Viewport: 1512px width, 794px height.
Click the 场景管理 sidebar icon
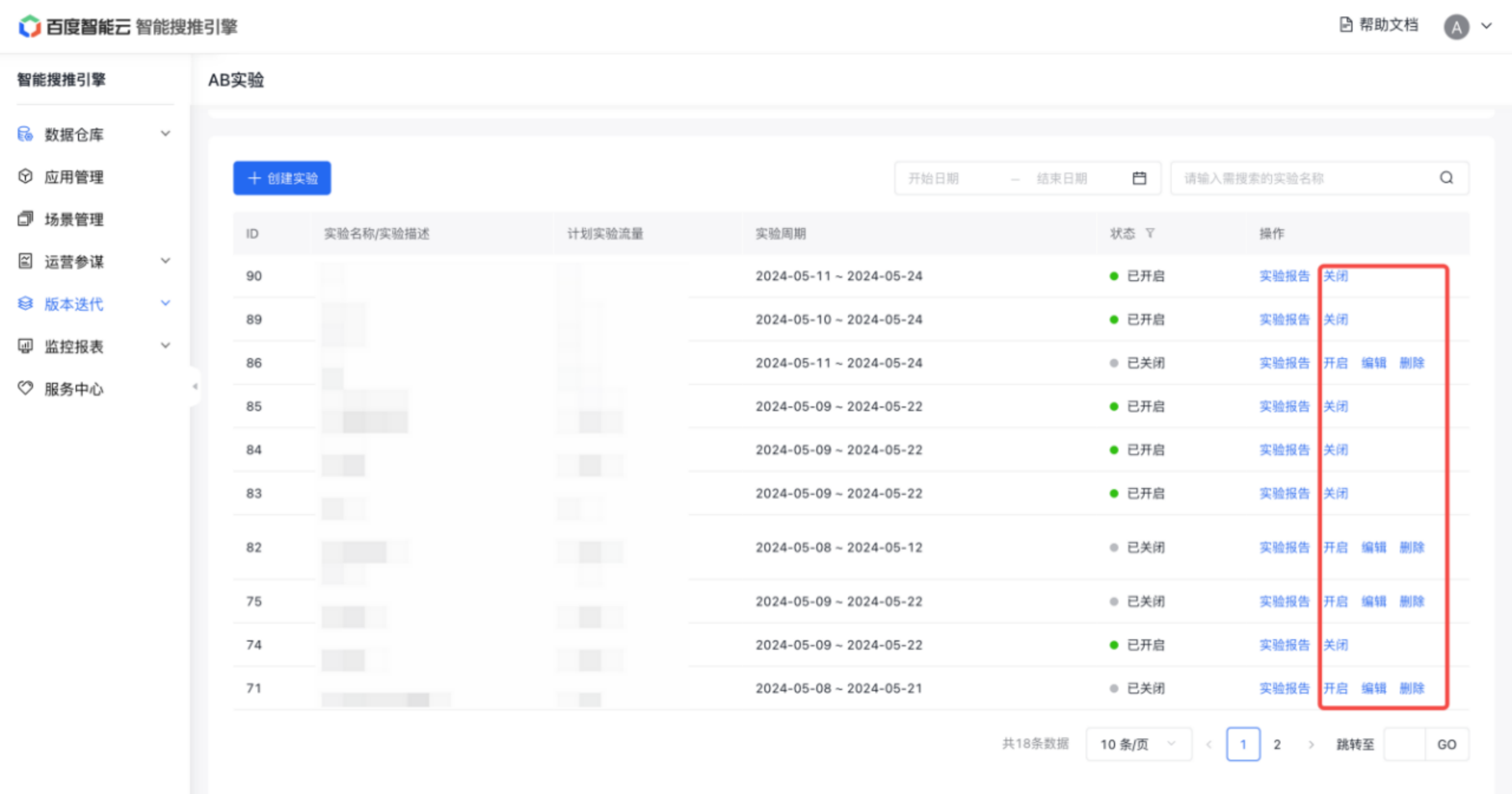click(25, 219)
